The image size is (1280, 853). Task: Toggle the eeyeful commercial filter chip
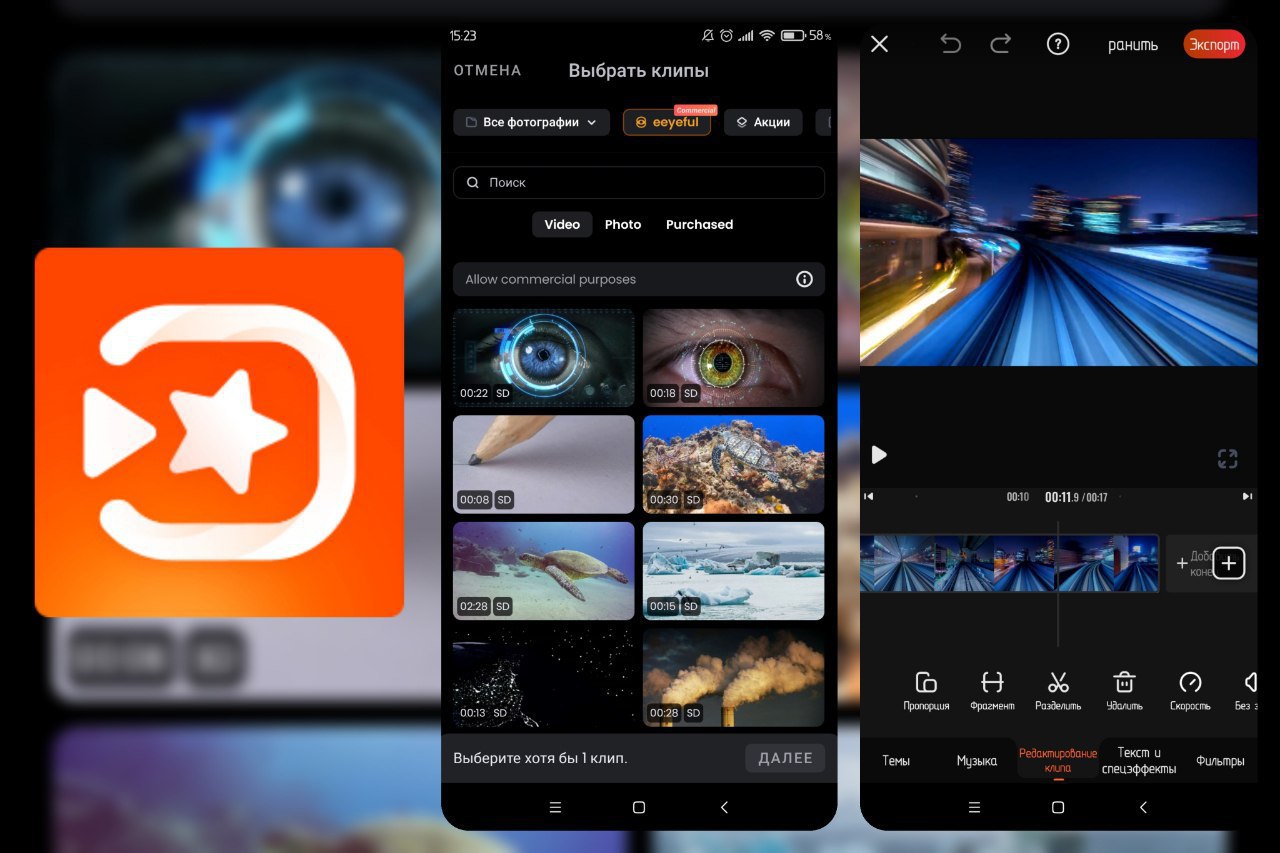666,121
